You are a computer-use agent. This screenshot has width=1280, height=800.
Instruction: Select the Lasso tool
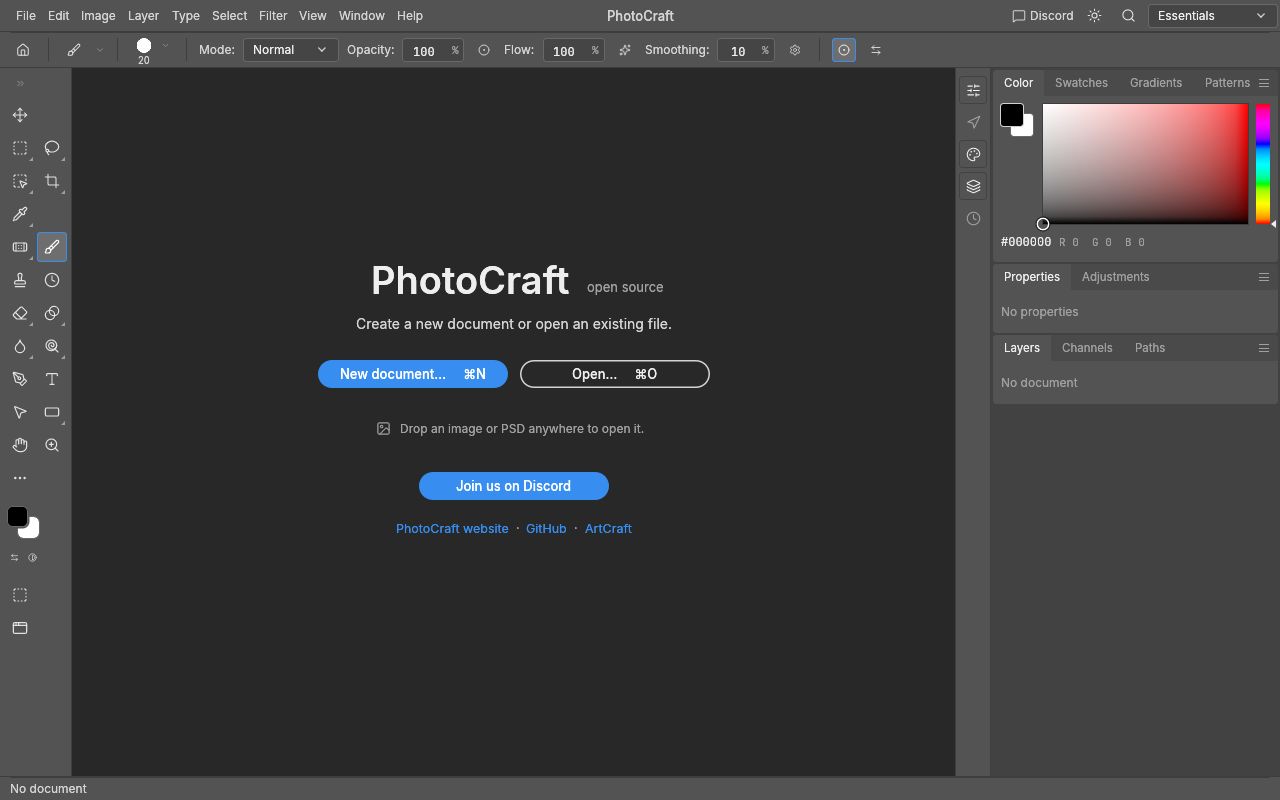coord(52,148)
